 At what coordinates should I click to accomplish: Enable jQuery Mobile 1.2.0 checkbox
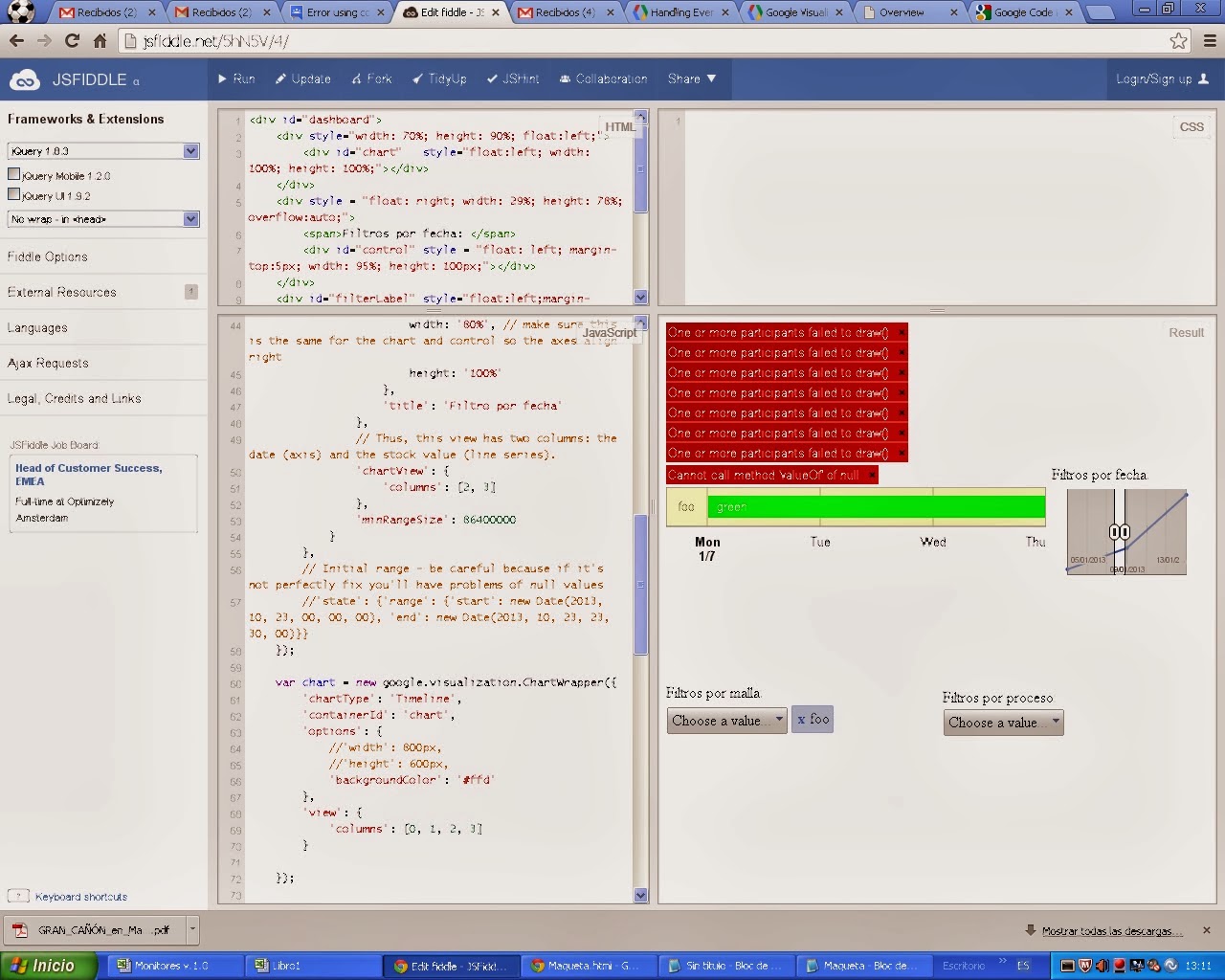coord(14,175)
